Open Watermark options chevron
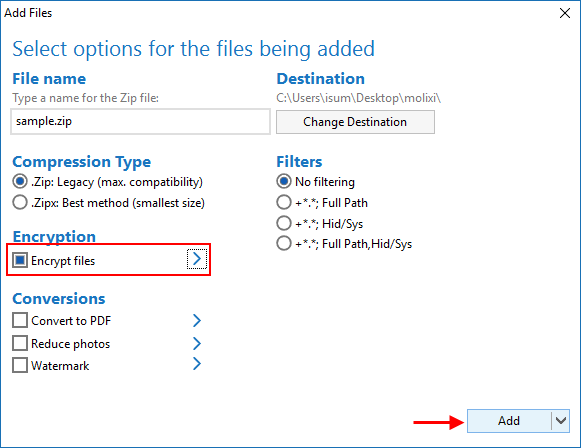Image resolution: width=581 pixels, height=448 pixels. click(x=197, y=364)
